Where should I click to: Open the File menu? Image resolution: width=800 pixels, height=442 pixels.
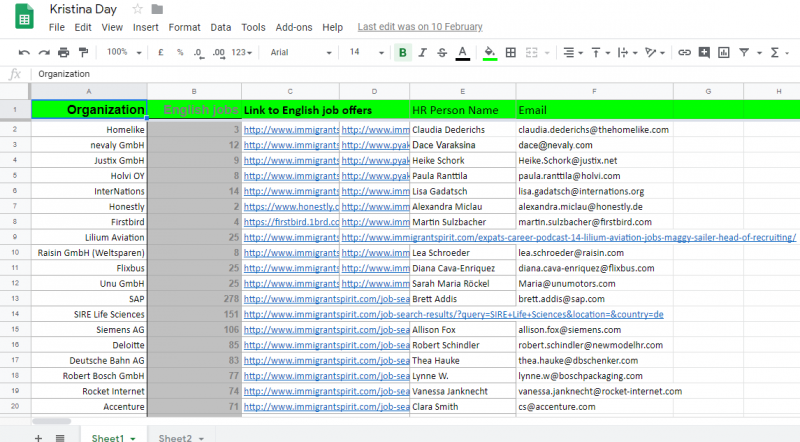coord(57,27)
